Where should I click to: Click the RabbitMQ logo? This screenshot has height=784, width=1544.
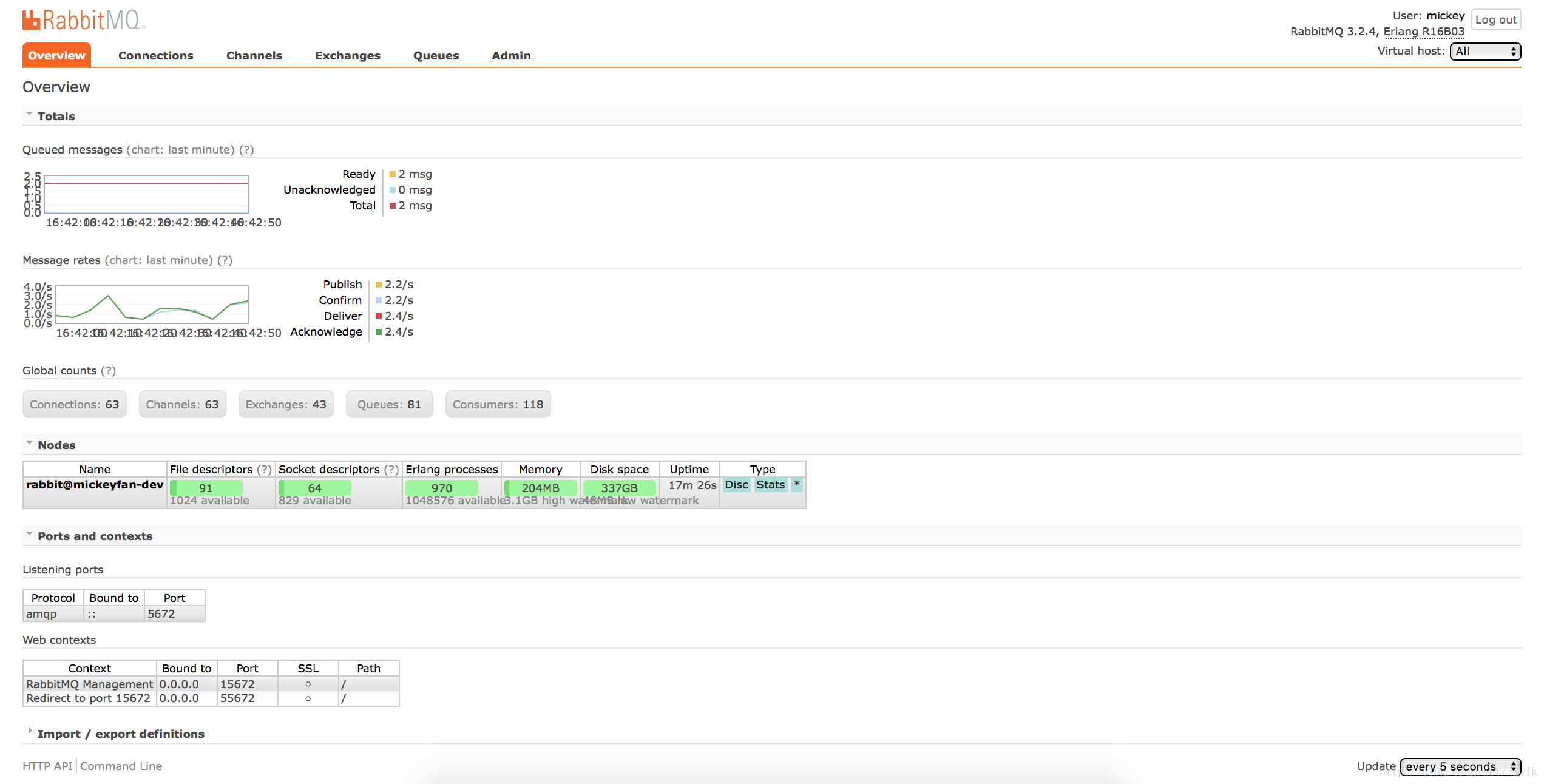coord(84,20)
